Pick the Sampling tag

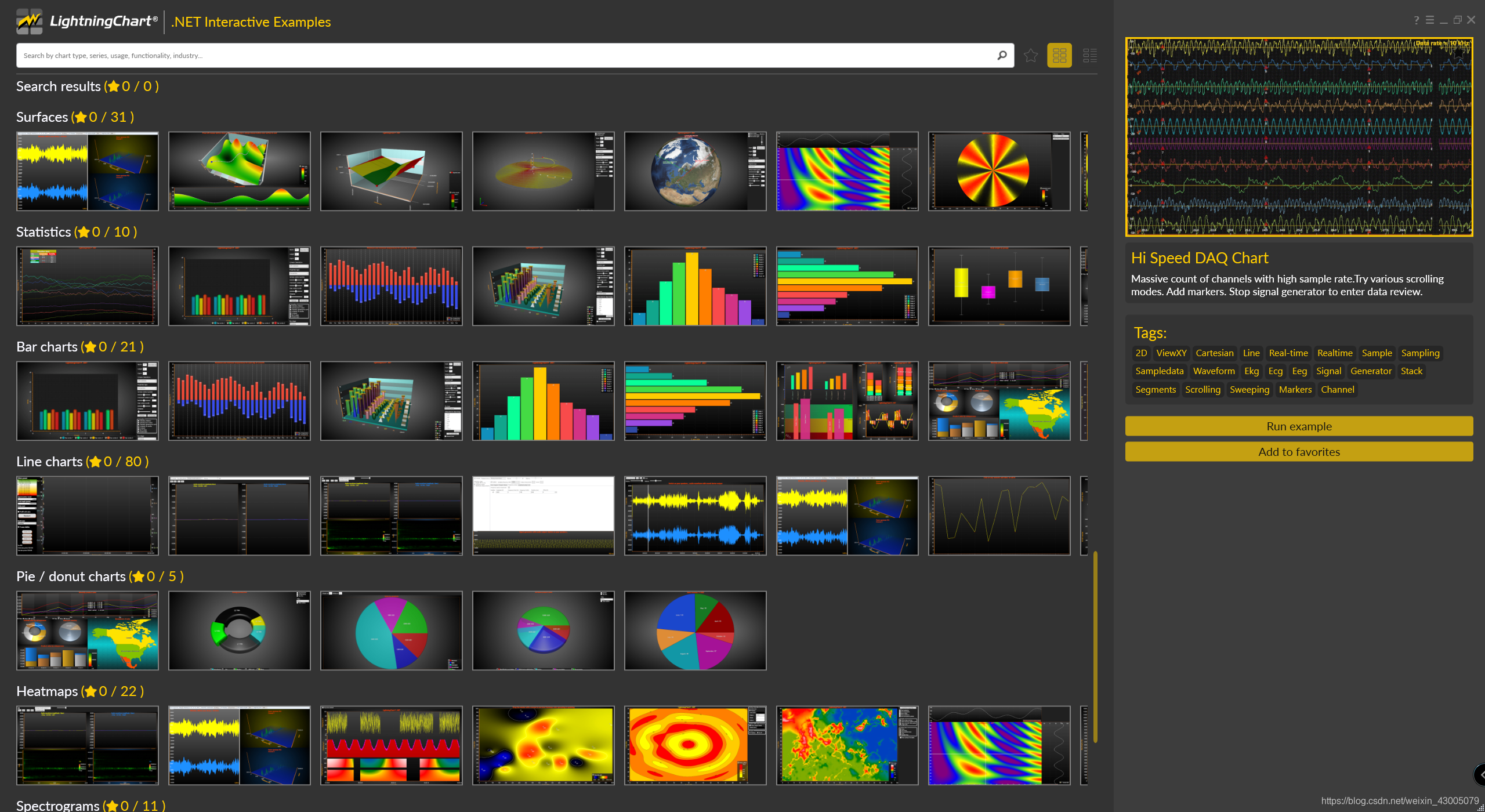[1420, 353]
